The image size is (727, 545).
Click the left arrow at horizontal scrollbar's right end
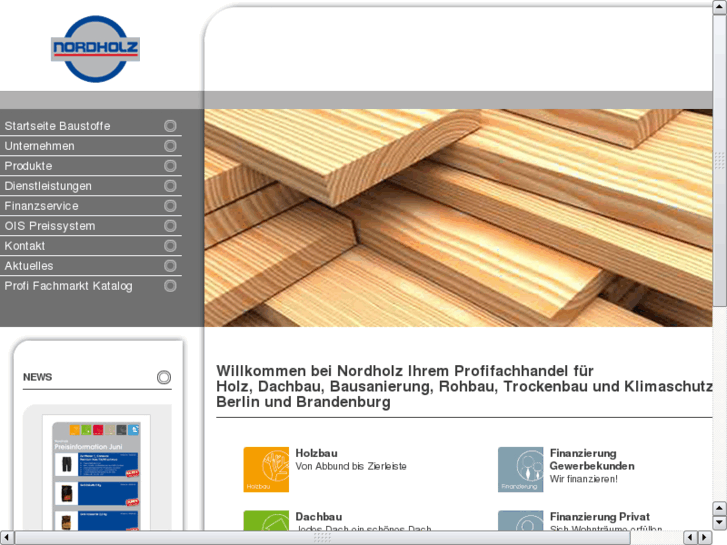coord(691,538)
